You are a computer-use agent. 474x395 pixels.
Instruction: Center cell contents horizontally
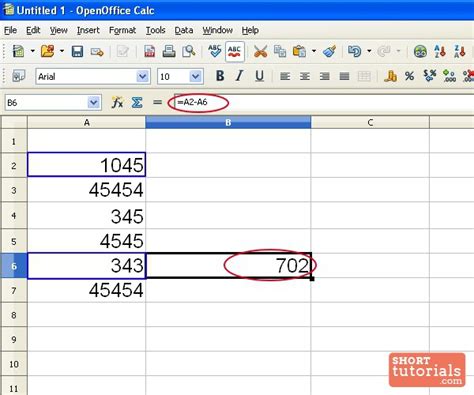point(305,77)
